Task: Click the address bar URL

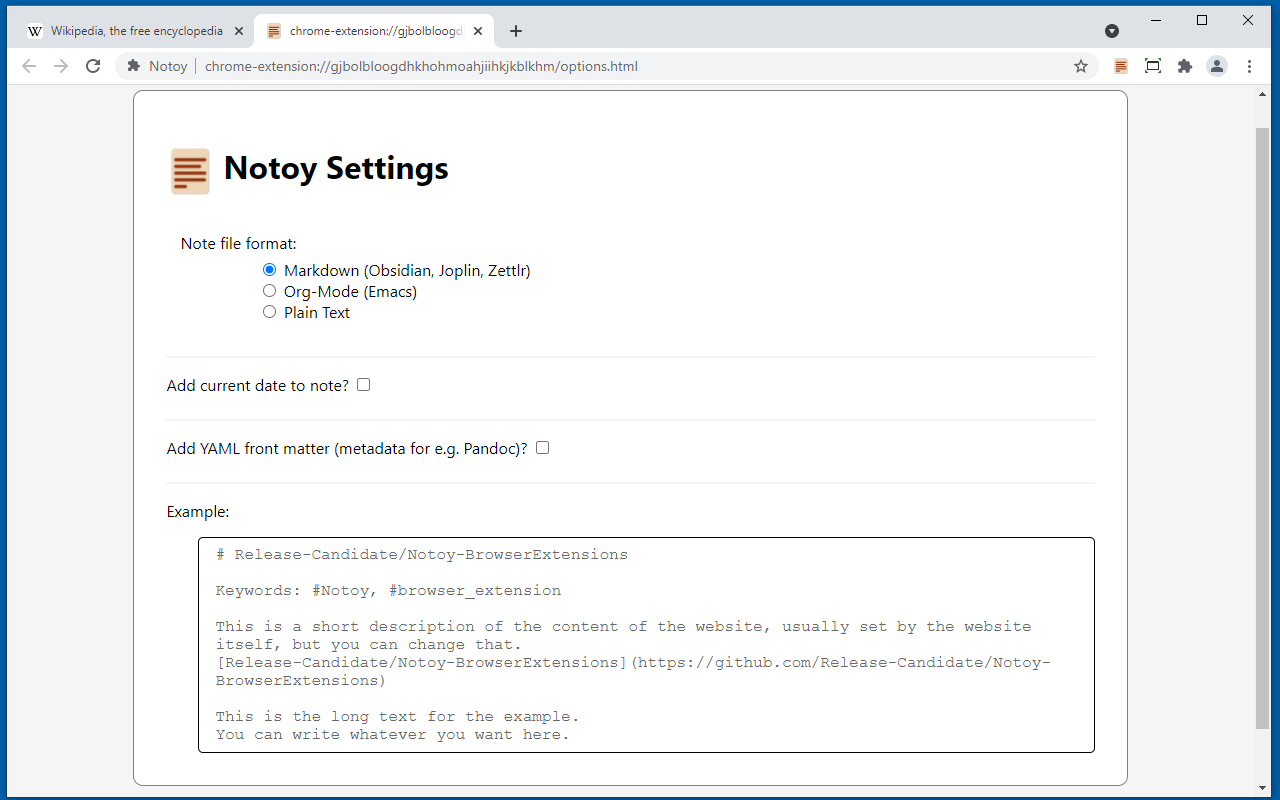Action: click(421, 67)
